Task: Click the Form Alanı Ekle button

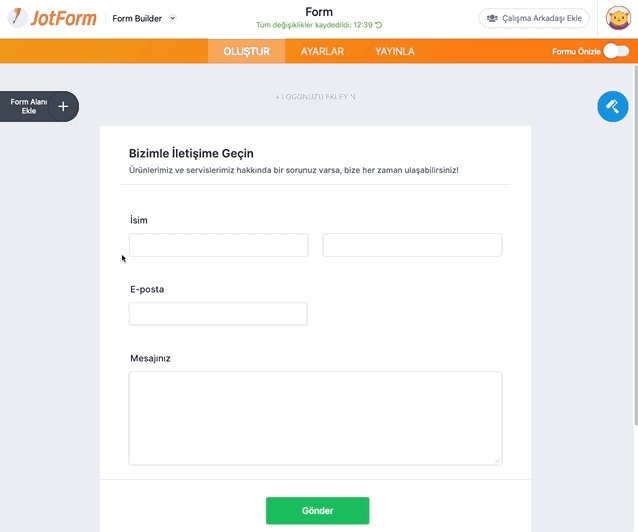Action: (39, 106)
